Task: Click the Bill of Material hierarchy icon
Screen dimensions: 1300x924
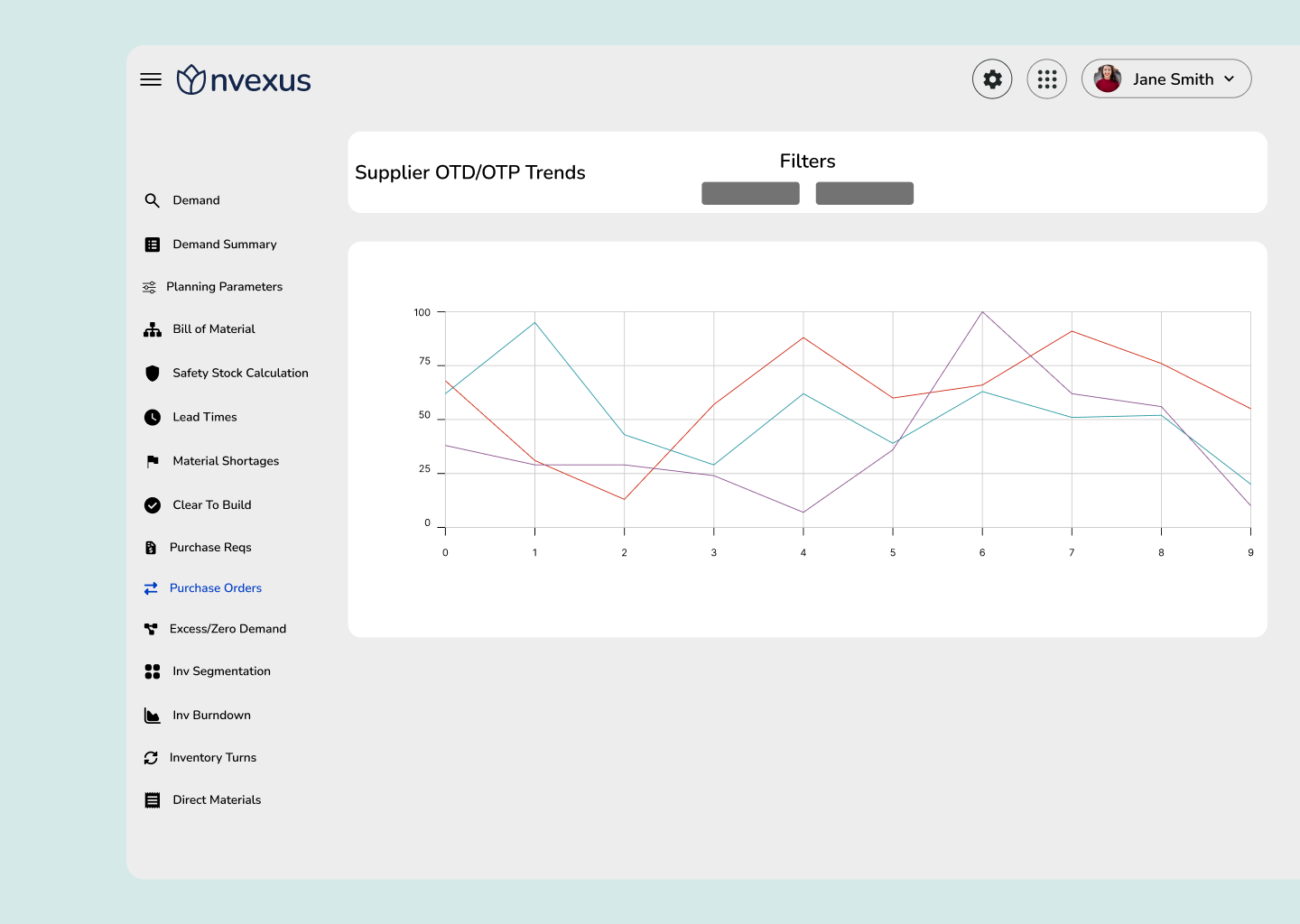Action: pos(153,329)
